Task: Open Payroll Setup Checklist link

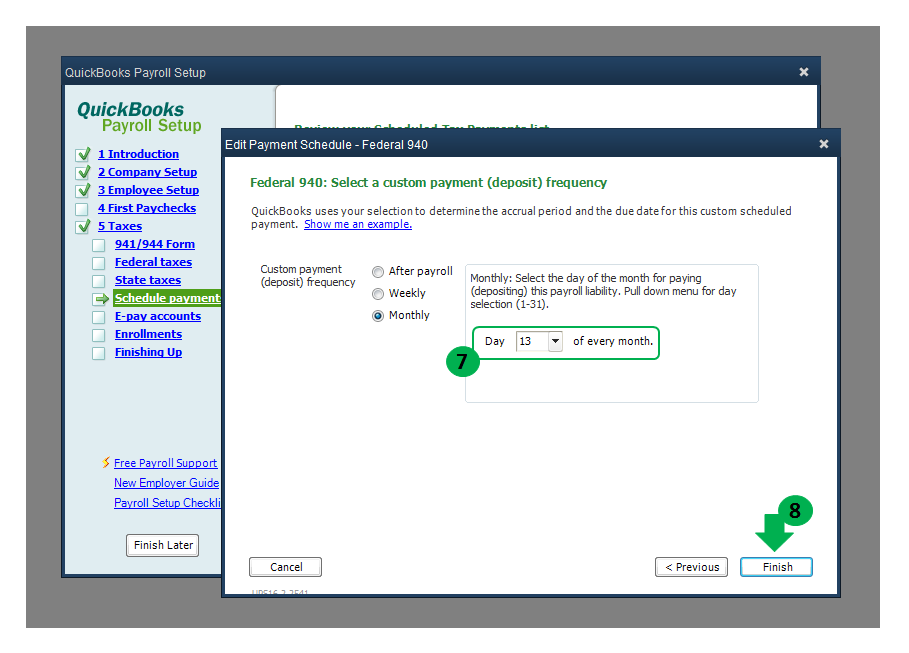Action: [x=167, y=503]
